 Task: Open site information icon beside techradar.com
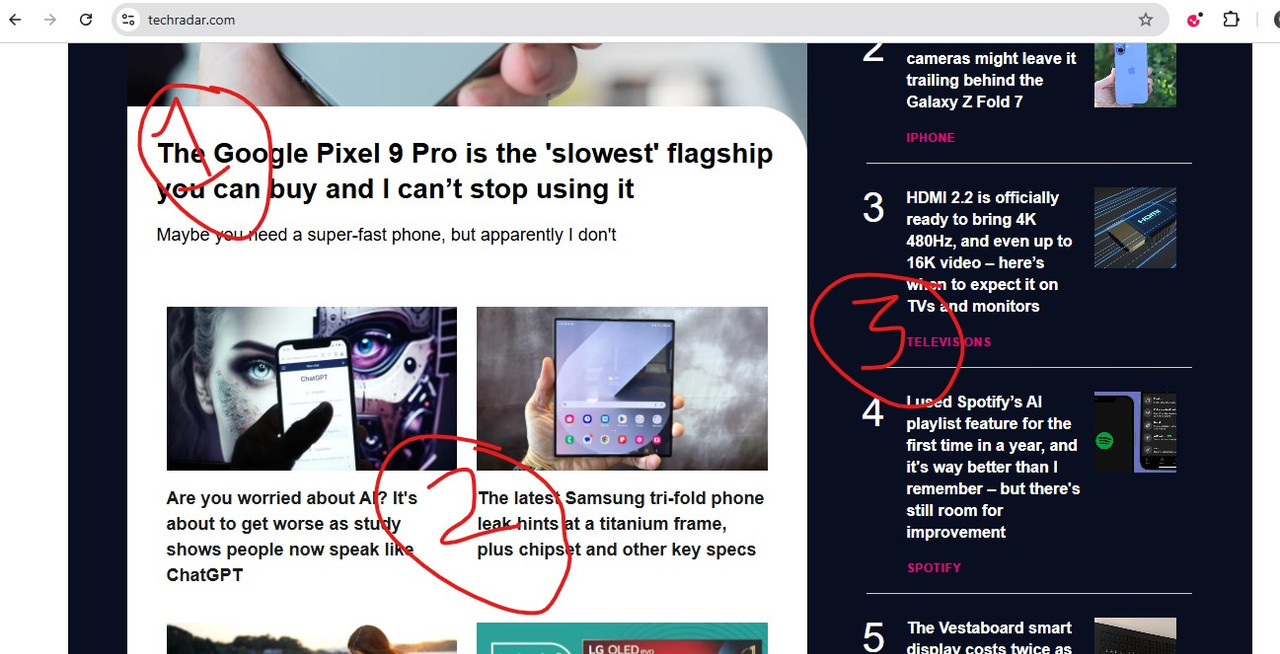[x=127, y=20]
